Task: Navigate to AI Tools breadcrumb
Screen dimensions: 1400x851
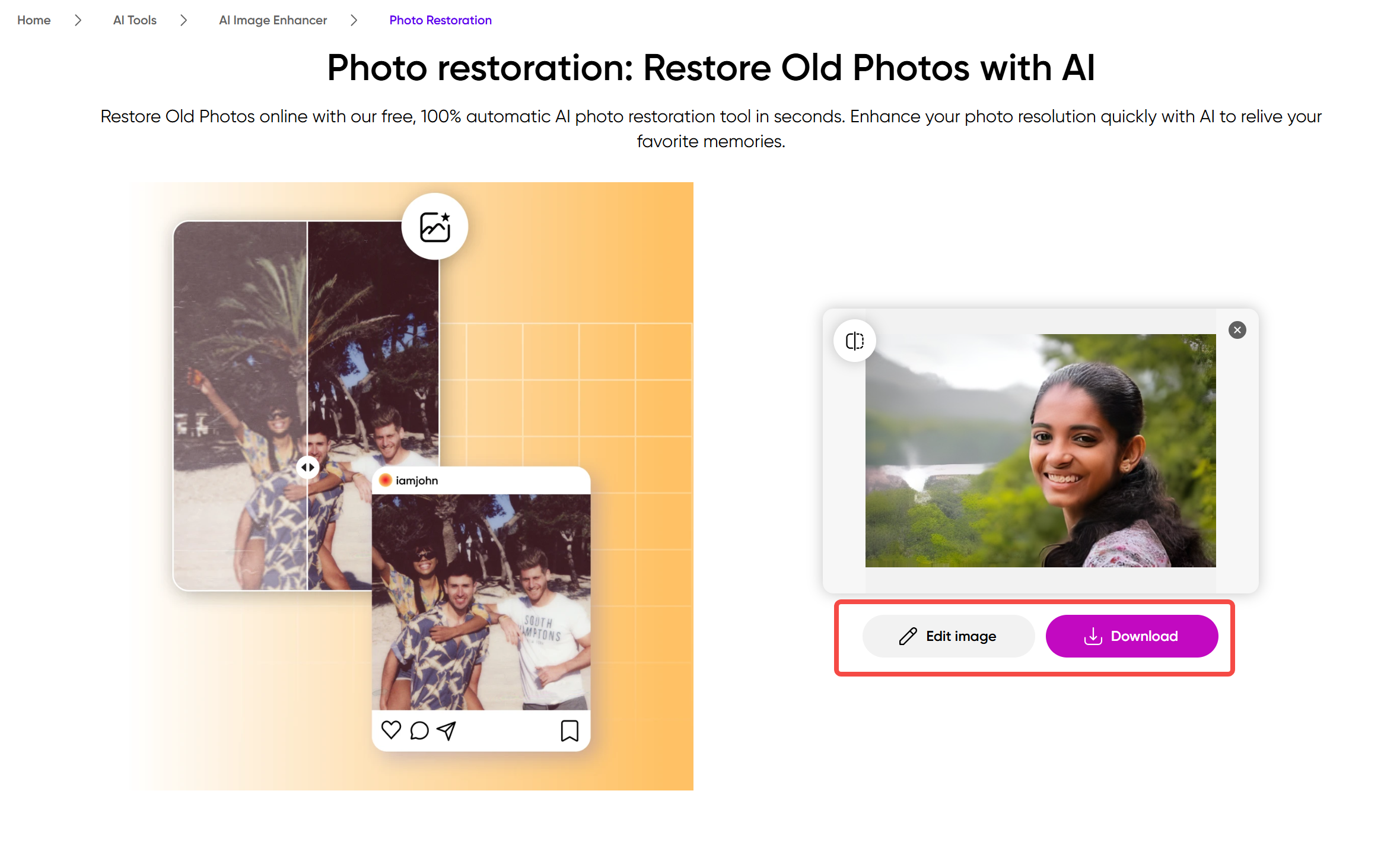Action: [x=134, y=20]
